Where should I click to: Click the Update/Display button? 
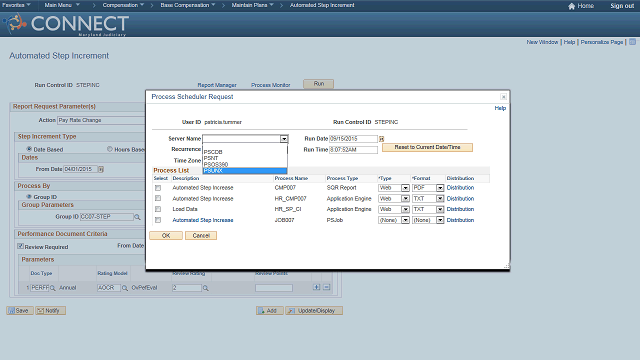(314, 311)
